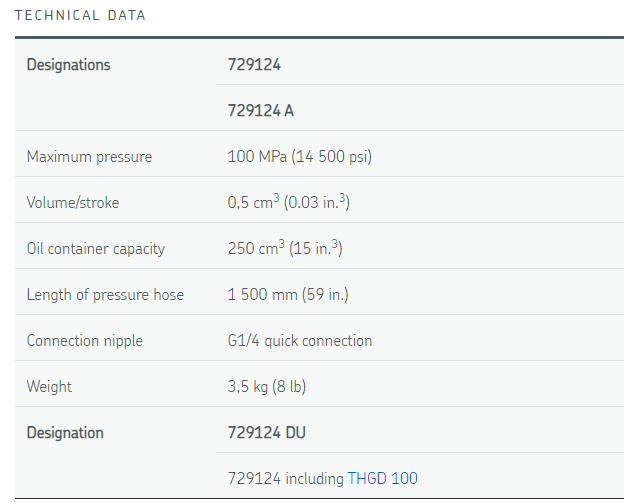
Task: Click the Weight row label
Action: (x=49, y=387)
